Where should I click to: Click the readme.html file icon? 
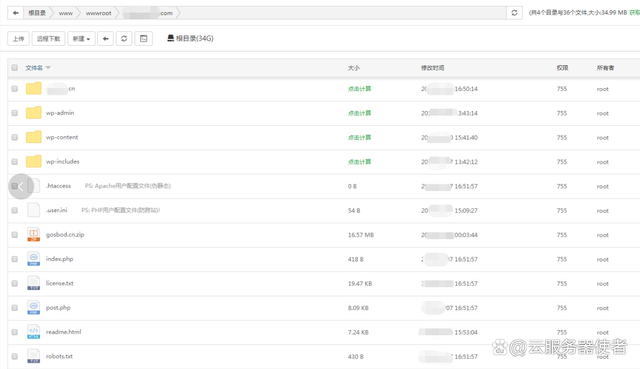coord(33,331)
